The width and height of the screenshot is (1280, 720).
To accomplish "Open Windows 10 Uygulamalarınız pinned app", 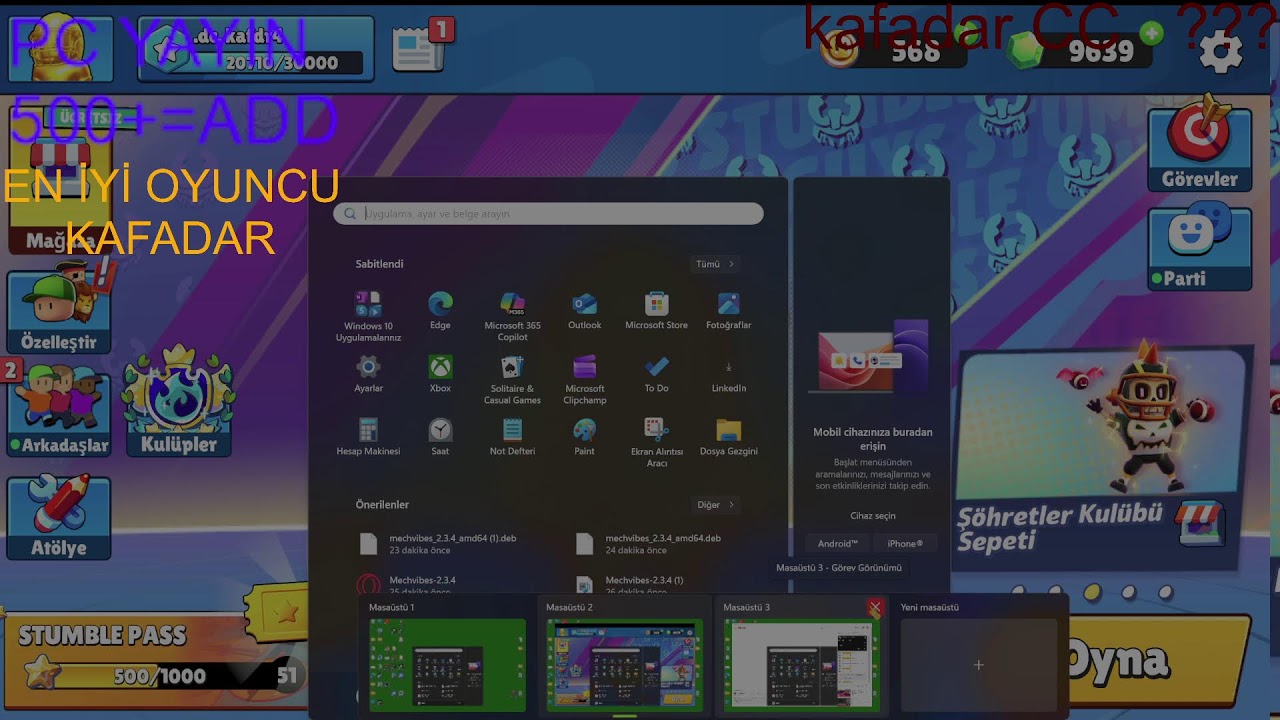I will (x=368, y=316).
